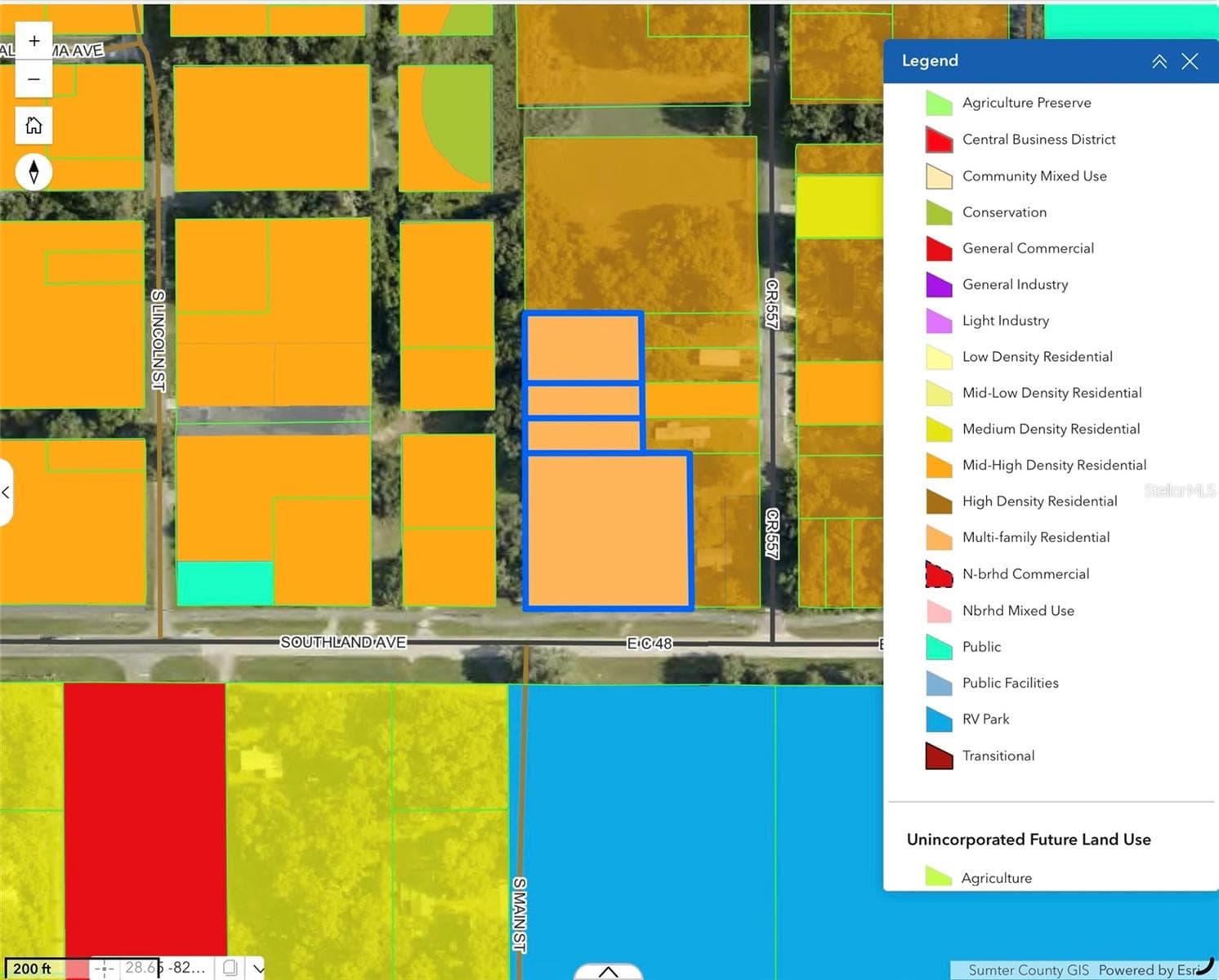
Task: Click the General Commercial legend swatch
Action: 939,248
